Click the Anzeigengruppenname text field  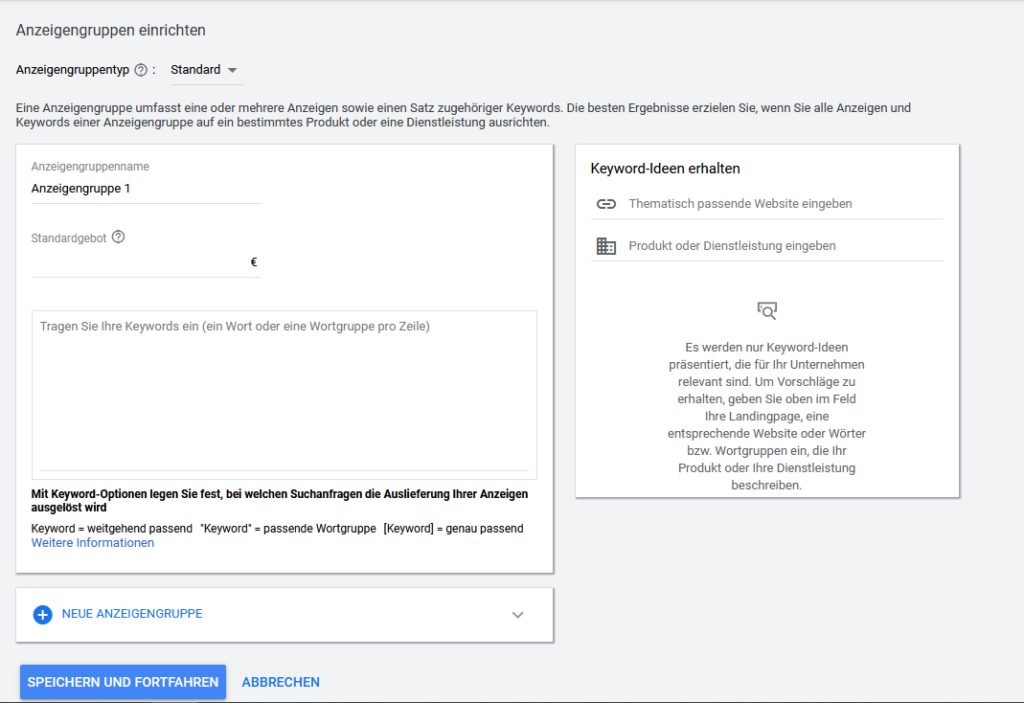(x=145, y=188)
